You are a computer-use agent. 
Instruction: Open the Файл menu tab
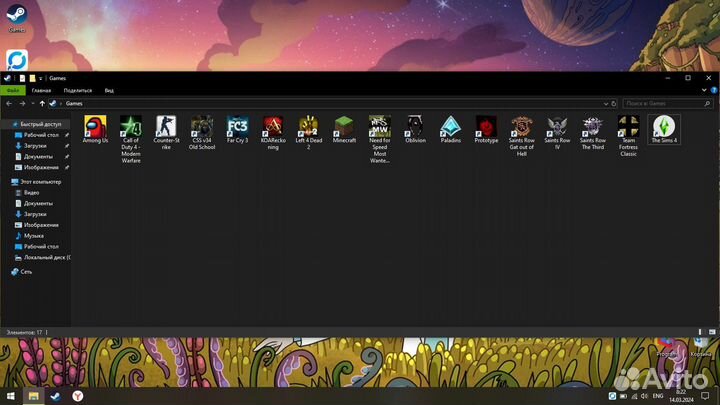pyautogui.click(x=13, y=90)
